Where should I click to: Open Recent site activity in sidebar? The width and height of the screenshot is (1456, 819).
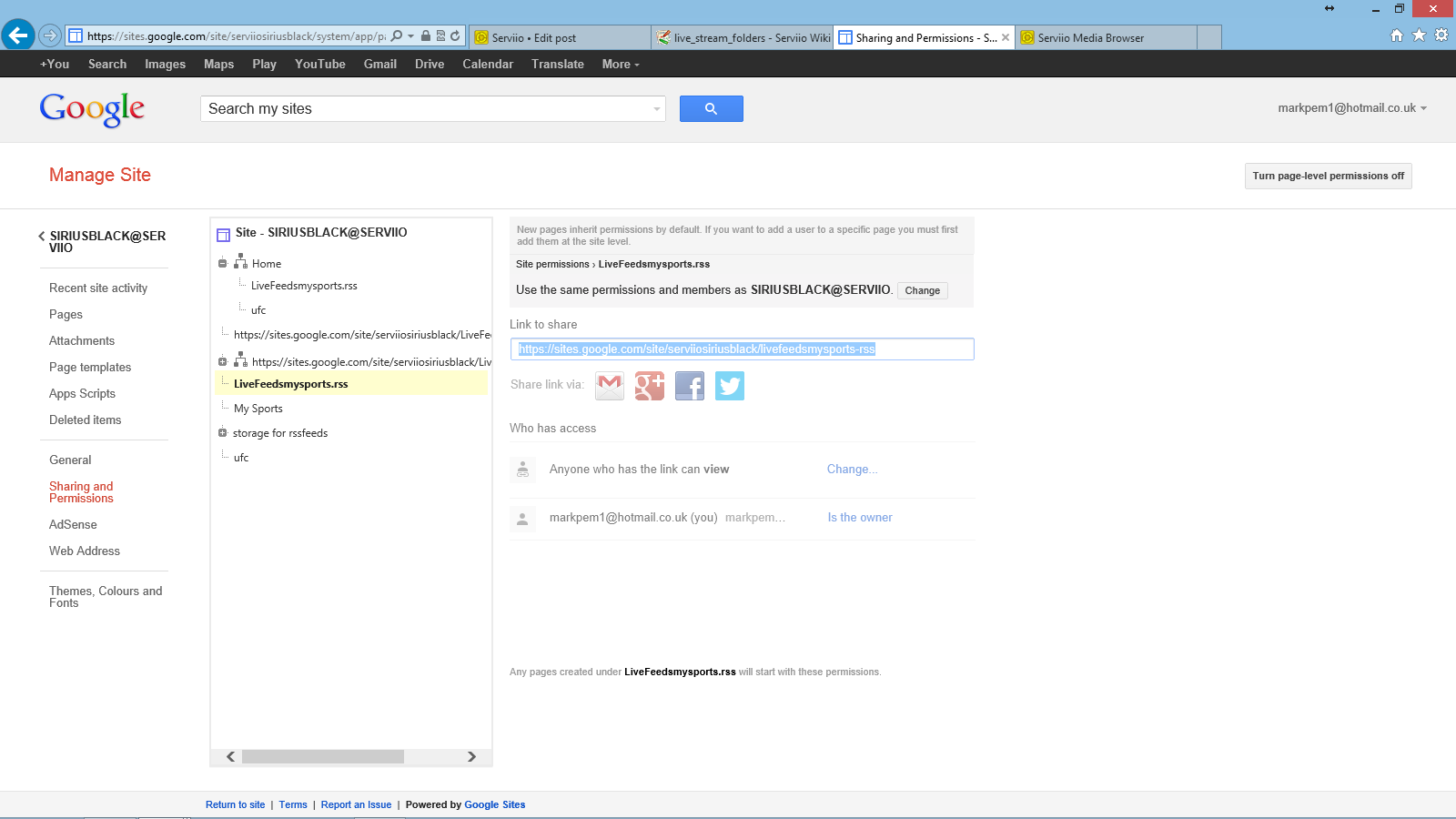point(98,288)
